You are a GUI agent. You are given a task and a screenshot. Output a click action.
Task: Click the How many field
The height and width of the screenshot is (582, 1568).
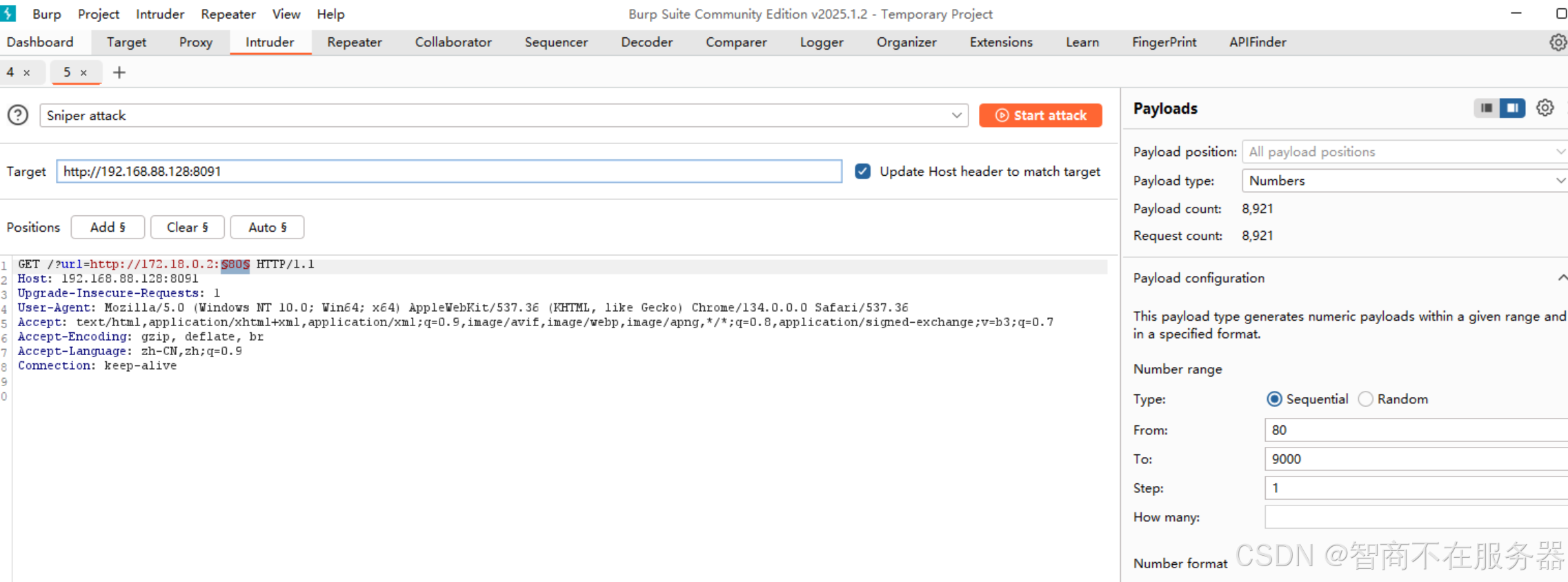(1416, 516)
